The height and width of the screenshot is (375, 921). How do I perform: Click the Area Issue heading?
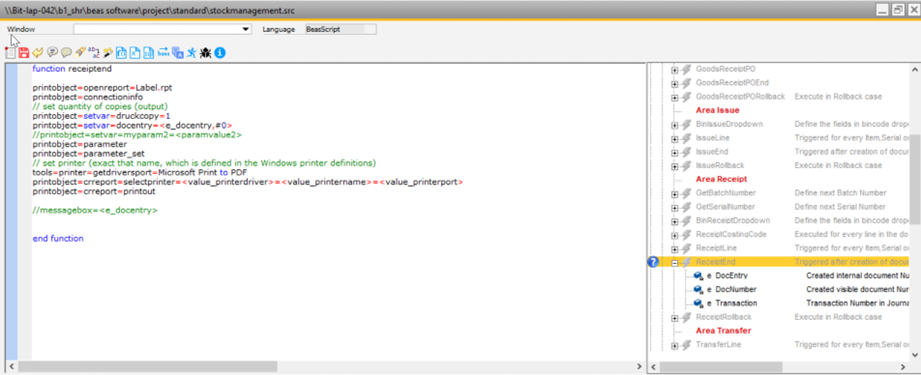point(717,111)
